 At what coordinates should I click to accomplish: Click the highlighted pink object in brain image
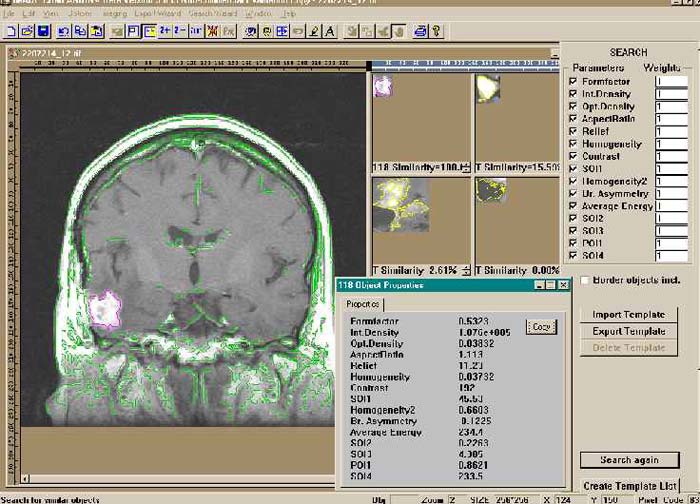pos(105,309)
